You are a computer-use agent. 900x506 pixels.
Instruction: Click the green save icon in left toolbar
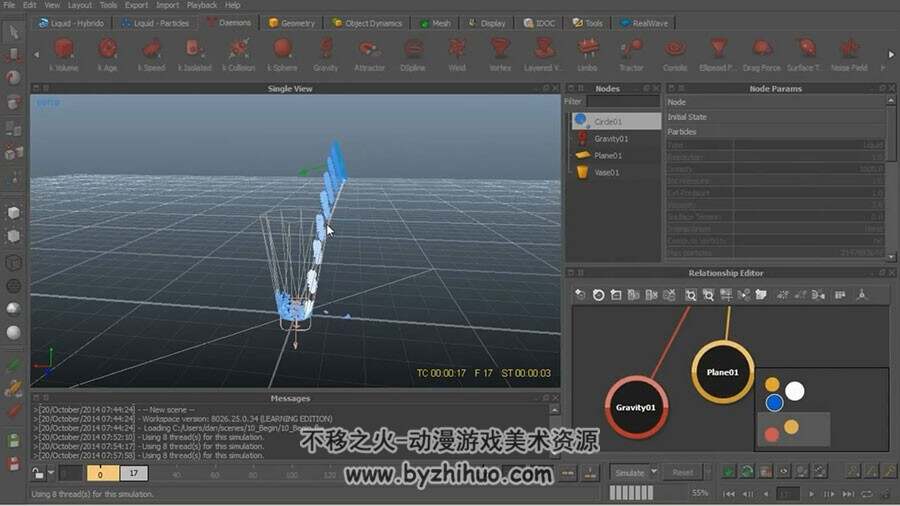click(x=14, y=441)
